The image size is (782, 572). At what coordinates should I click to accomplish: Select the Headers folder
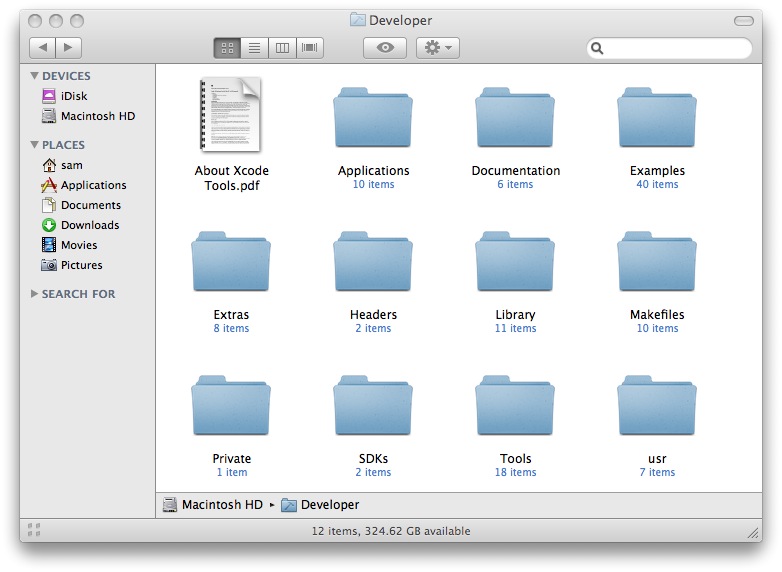(373, 261)
